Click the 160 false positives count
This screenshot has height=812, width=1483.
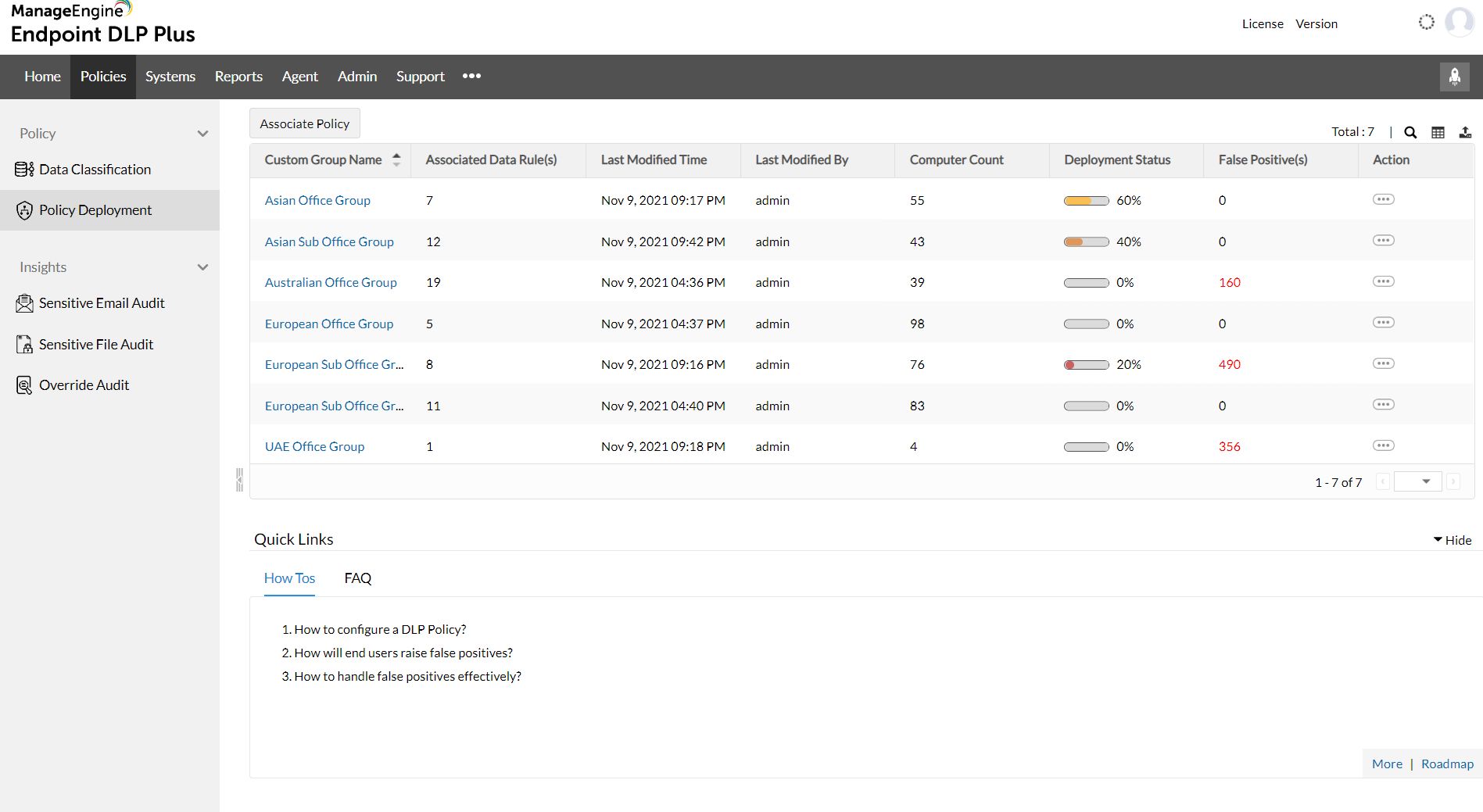[1229, 282]
